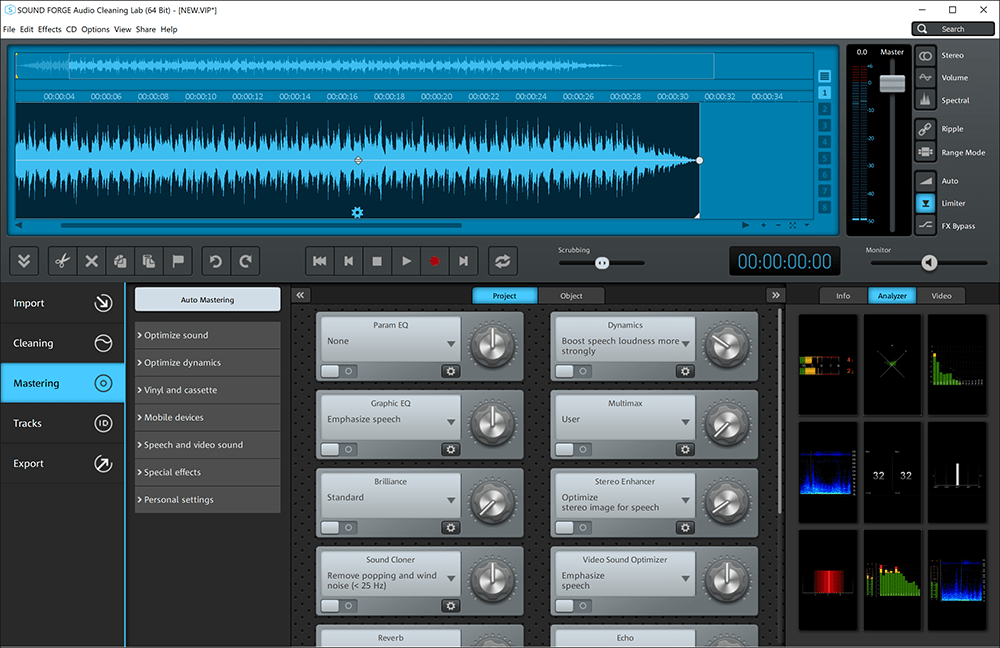Open the Tracks section
Screen dimensions: 1000x648
tap(62, 423)
